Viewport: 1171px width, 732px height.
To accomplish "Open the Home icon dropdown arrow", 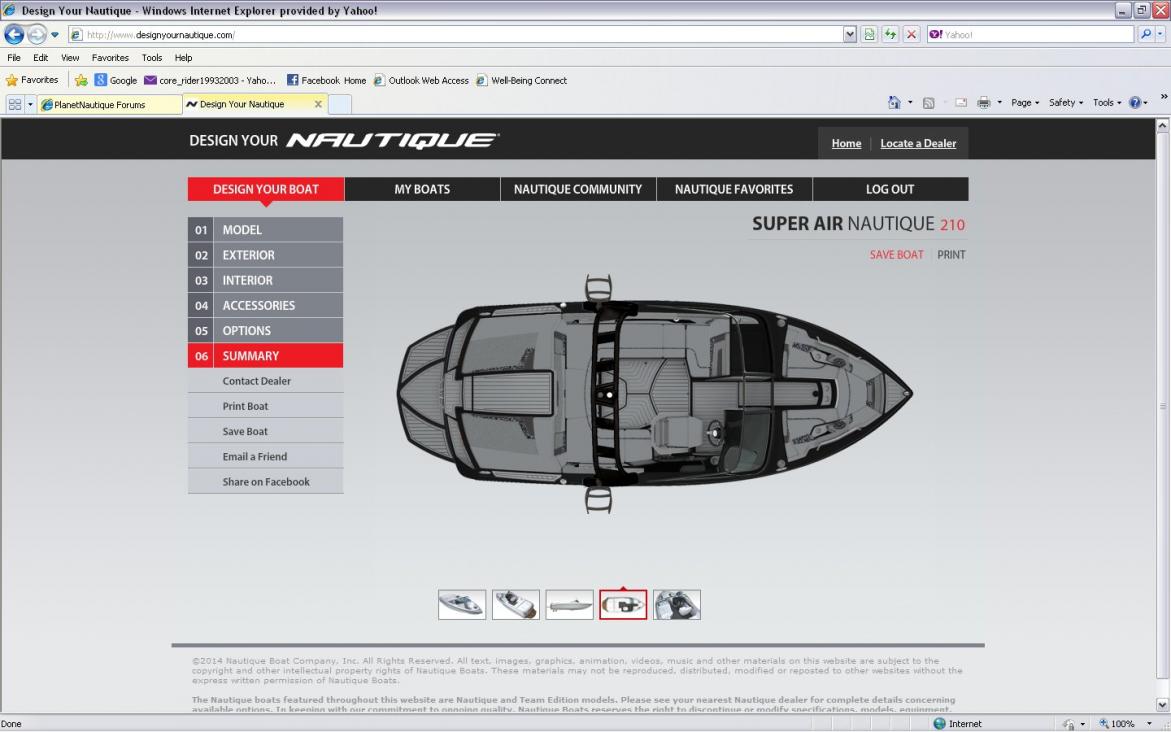I will (910, 102).
